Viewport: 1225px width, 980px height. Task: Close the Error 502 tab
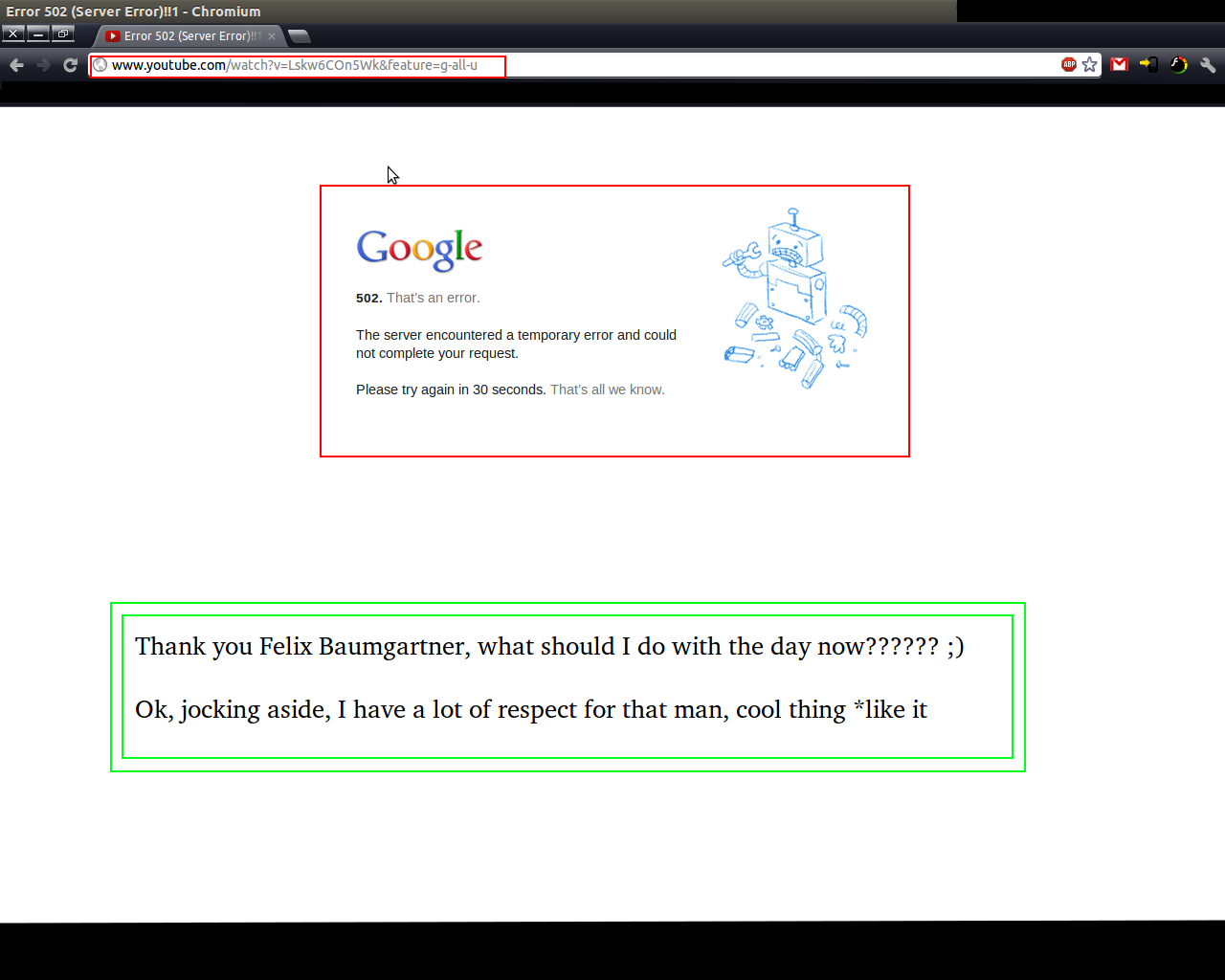coord(272,36)
